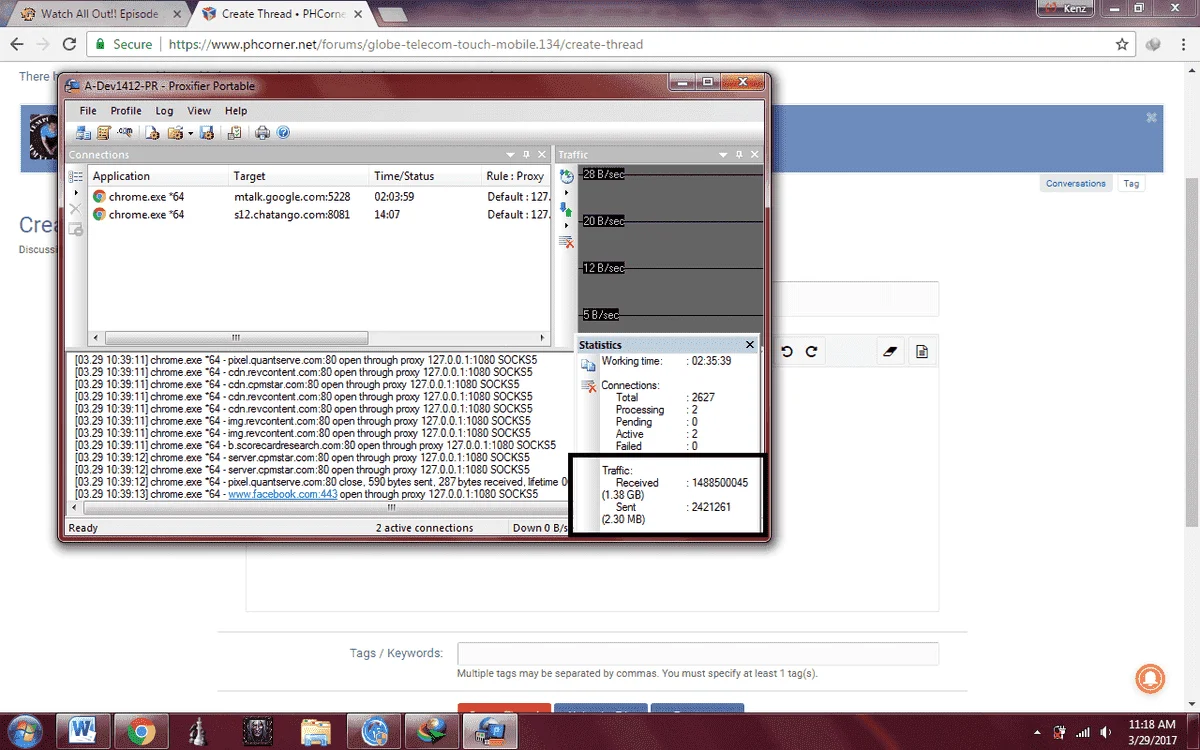Click the taskbar volume speaker icon
The height and width of the screenshot is (750, 1200).
click(x=1105, y=733)
